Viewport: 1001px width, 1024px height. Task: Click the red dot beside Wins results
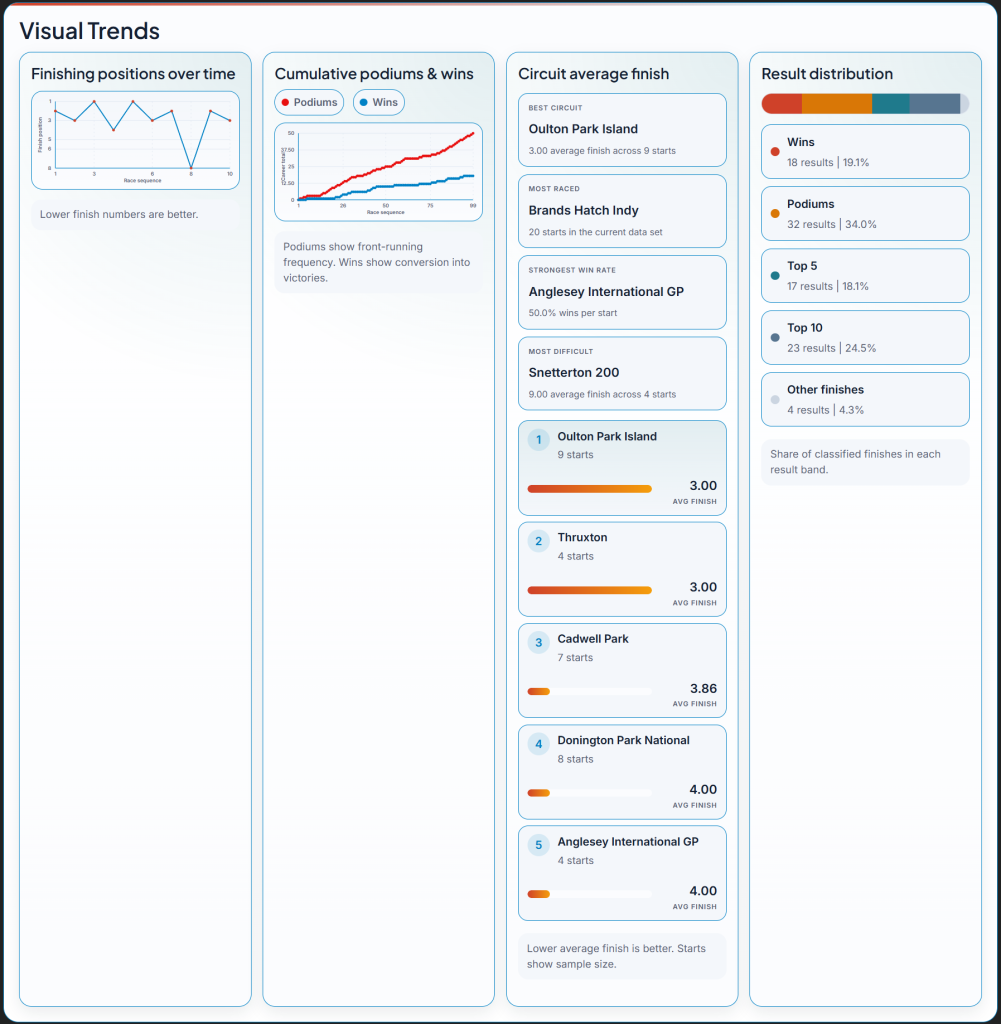(775, 152)
